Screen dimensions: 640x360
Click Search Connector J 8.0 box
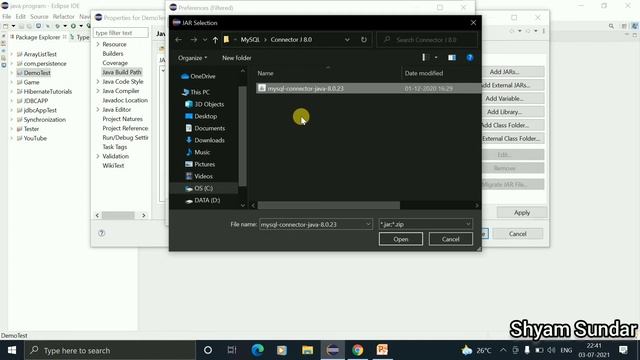pos(427,40)
